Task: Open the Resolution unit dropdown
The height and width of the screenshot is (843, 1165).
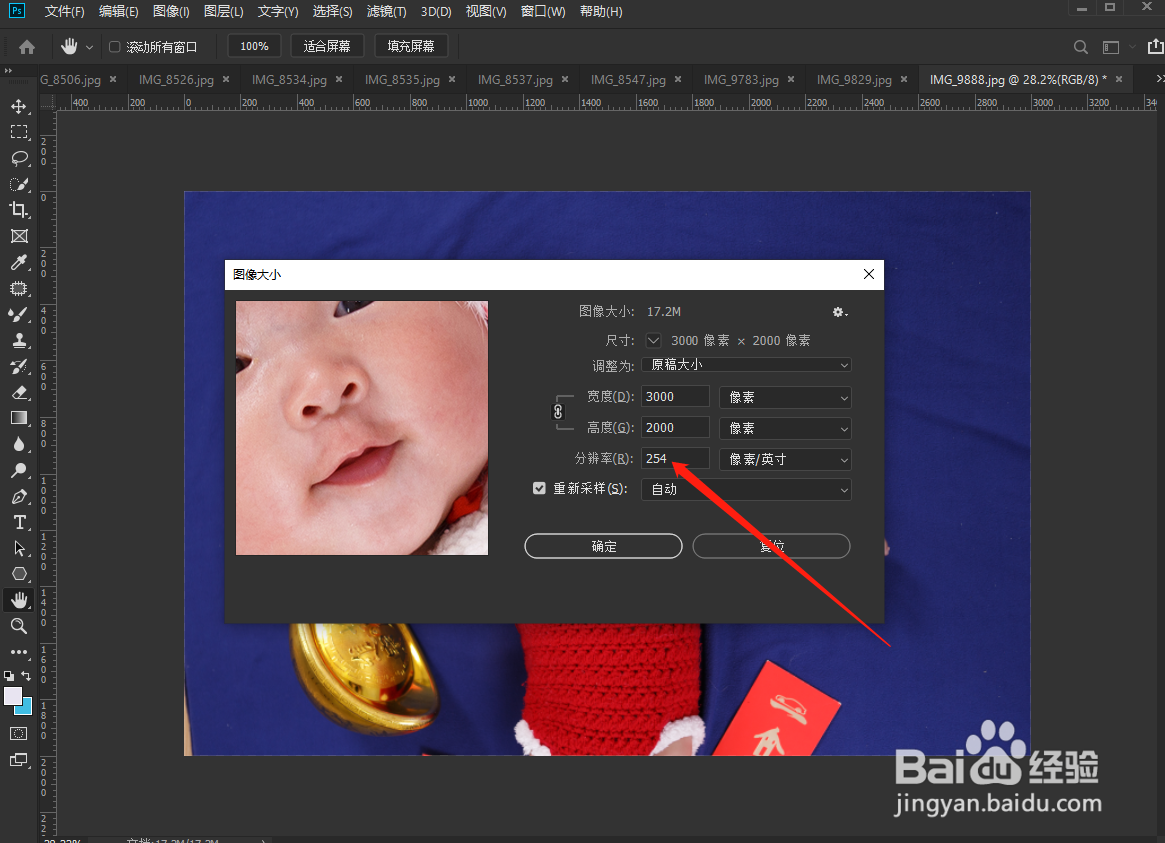Action: [x=785, y=459]
